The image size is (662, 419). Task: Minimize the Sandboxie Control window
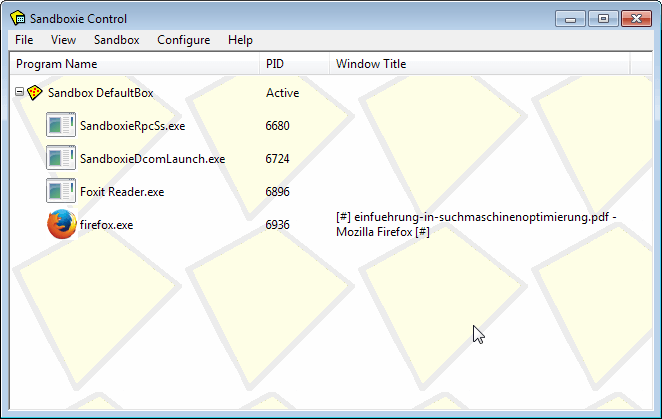(x=570, y=19)
